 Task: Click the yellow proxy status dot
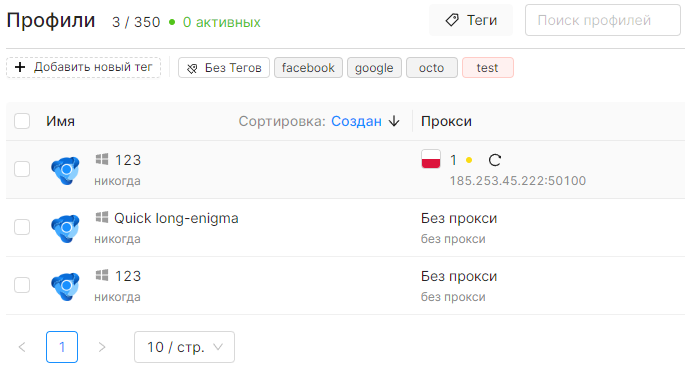click(469, 160)
